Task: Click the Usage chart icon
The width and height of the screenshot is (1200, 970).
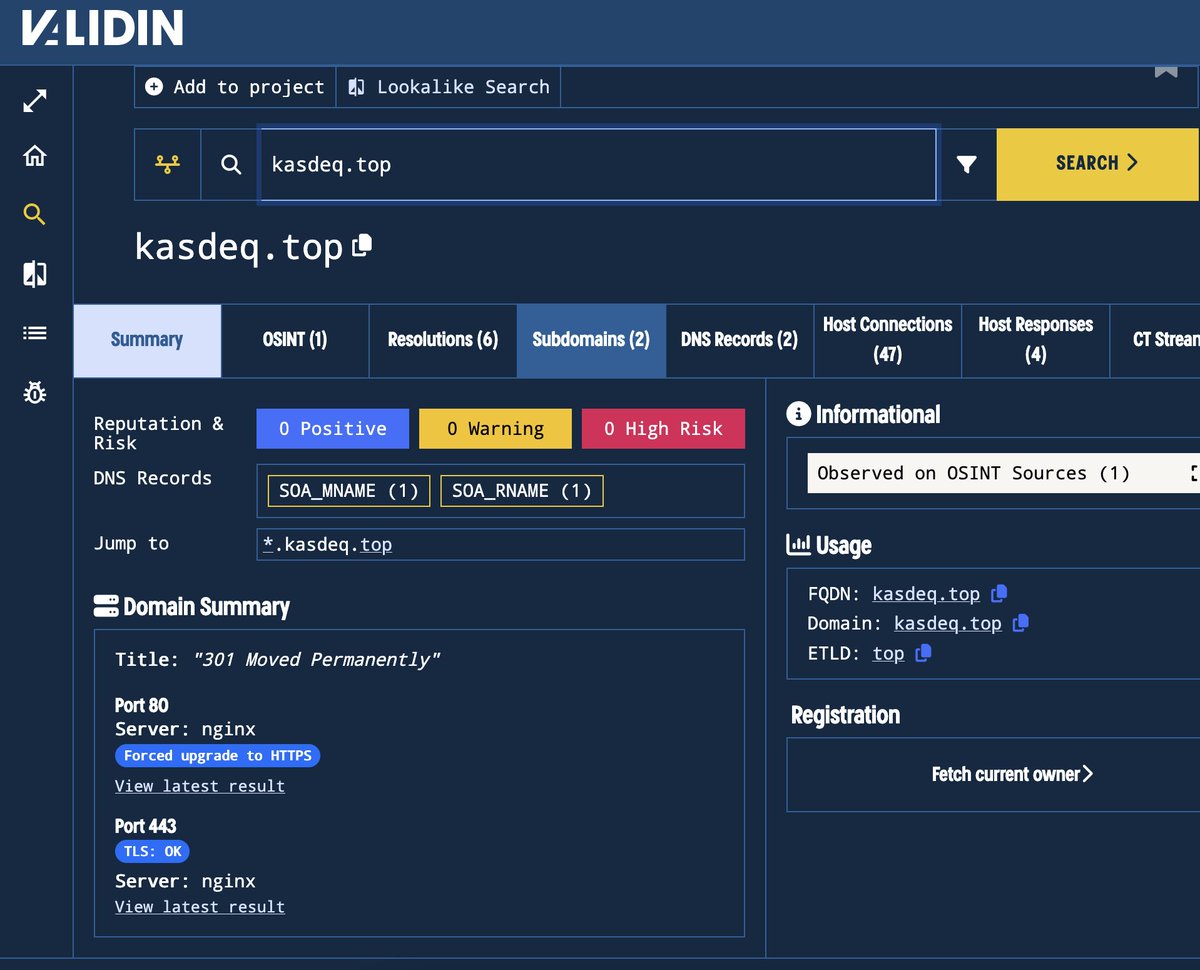Action: tap(798, 545)
